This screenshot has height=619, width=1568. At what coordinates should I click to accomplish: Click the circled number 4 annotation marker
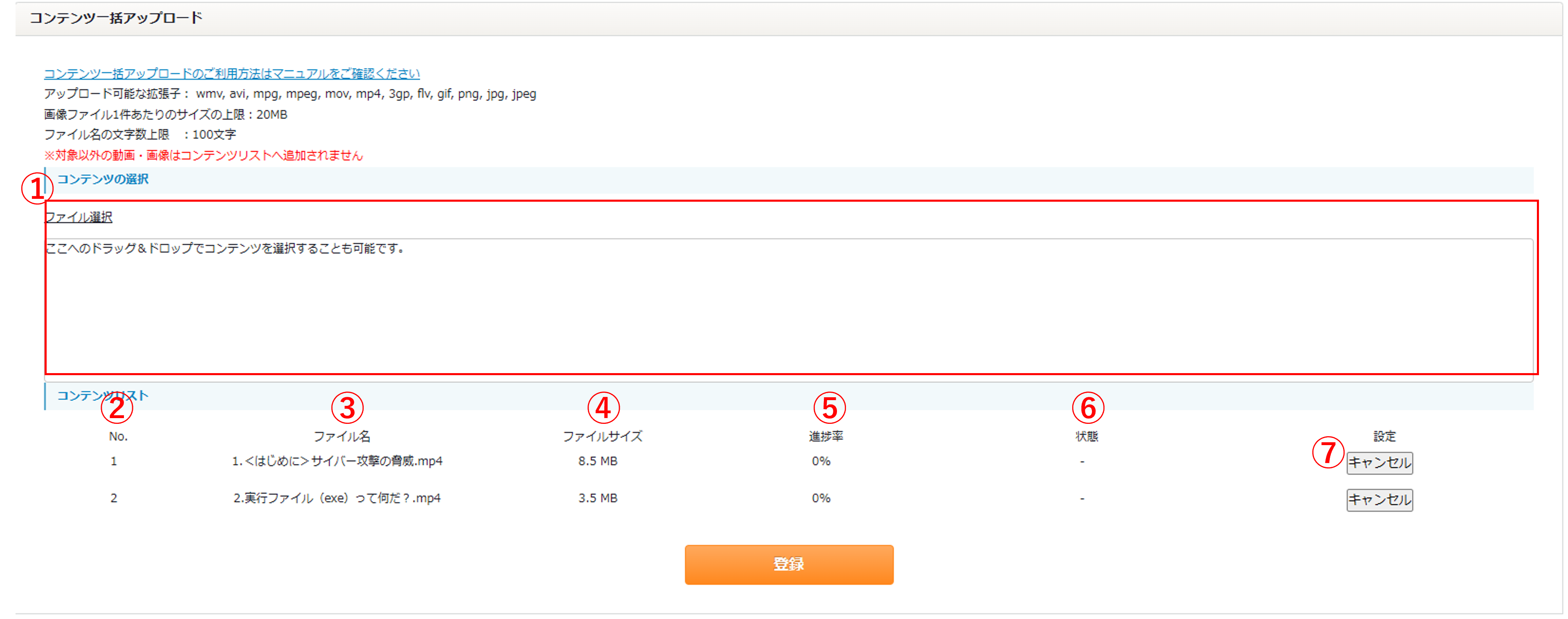[x=603, y=408]
